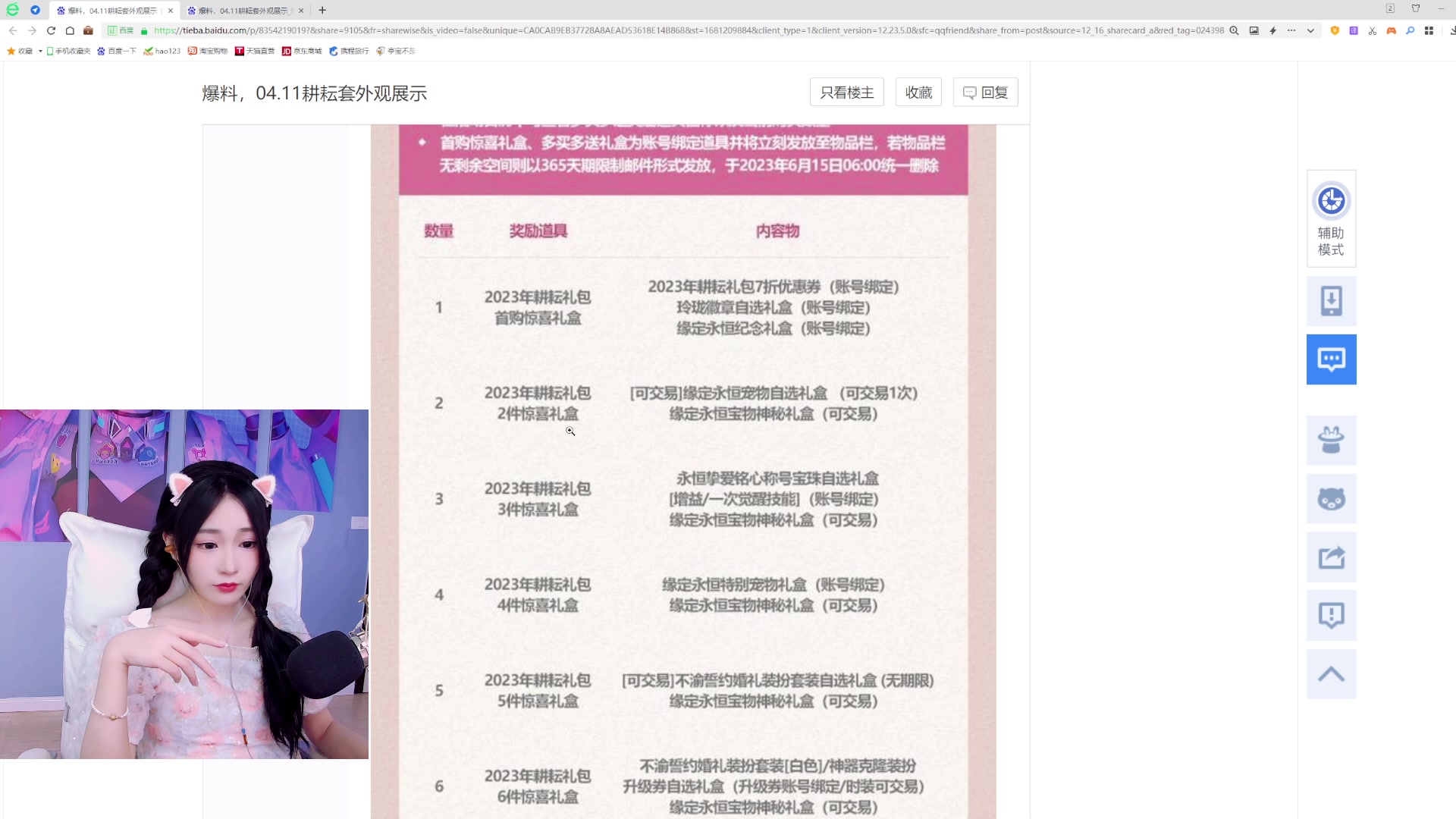1456x819 pixels.
Task: Open the share icon in right sidebar
Action: (x=1331, y=557)
